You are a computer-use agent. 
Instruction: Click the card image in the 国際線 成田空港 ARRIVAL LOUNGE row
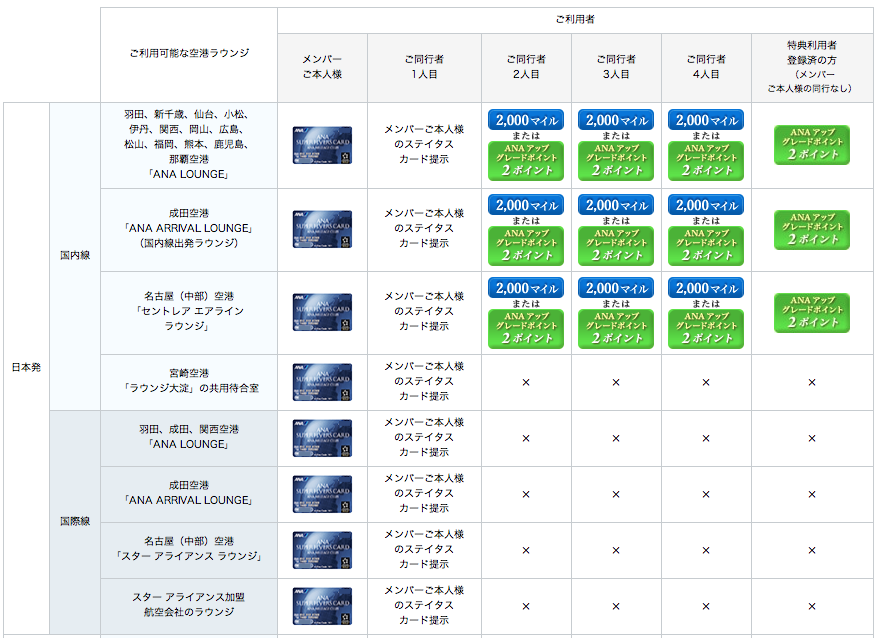pos(322,494)
